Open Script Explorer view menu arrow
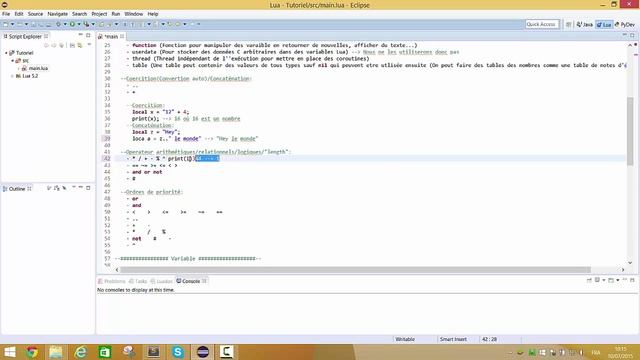This screenshot has width=640, height=360. (89, 45)
